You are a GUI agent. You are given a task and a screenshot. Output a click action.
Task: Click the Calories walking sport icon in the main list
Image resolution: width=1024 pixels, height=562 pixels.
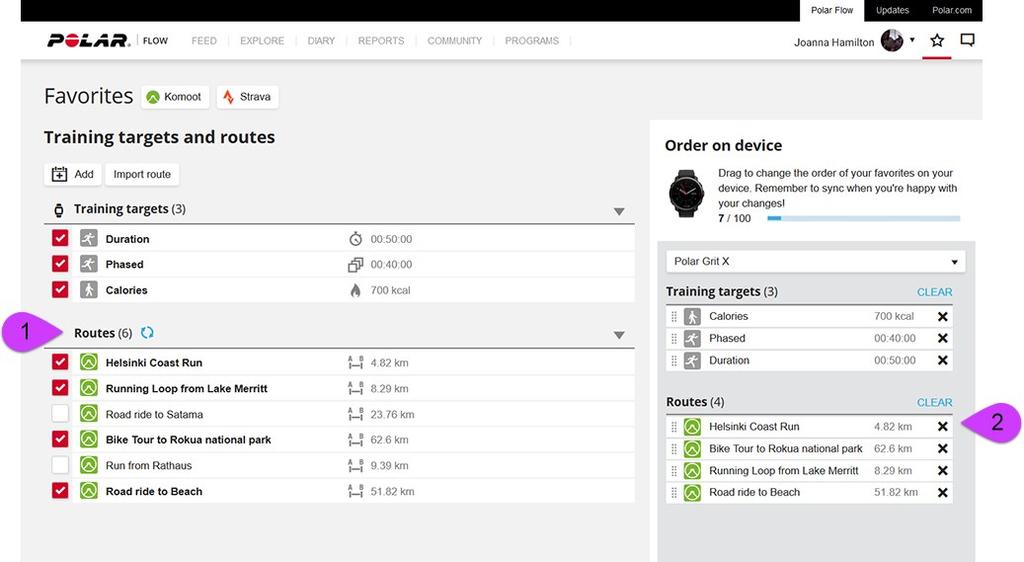[x=89, y=289]
